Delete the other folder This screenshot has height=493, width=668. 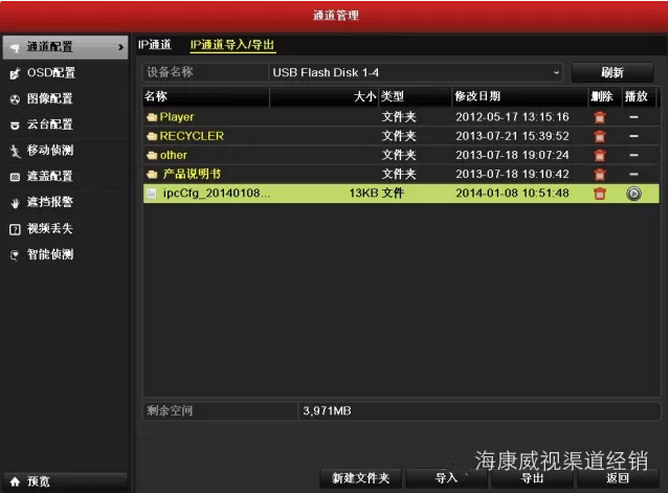pos(600,155)
